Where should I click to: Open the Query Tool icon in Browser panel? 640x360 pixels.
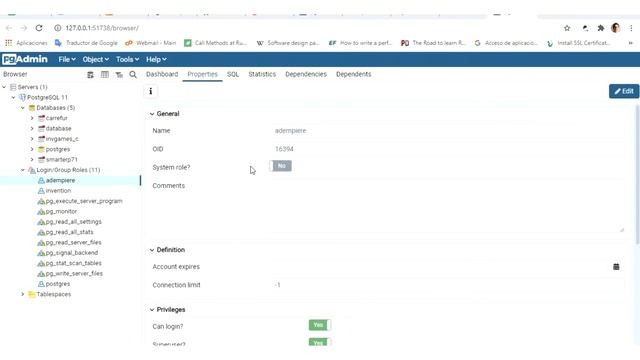[x=90, y=75]
